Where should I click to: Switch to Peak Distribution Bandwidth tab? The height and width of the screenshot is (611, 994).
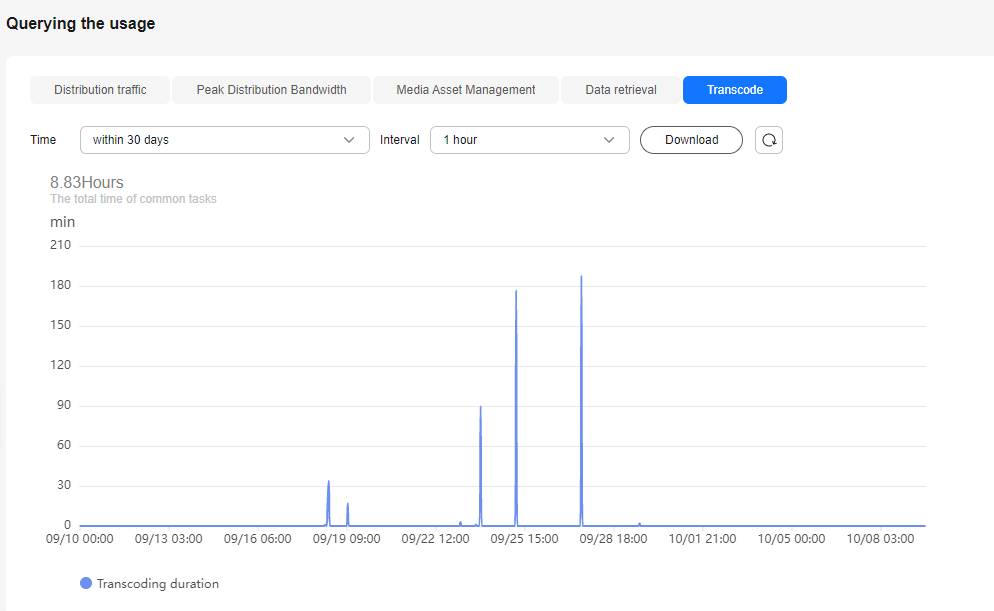pyautogui.click(x=271, y=90)
